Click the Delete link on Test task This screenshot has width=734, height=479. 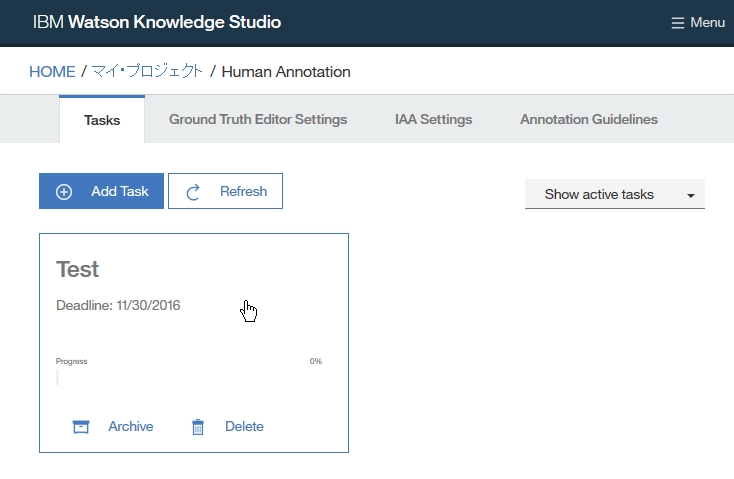pos(244,427)
